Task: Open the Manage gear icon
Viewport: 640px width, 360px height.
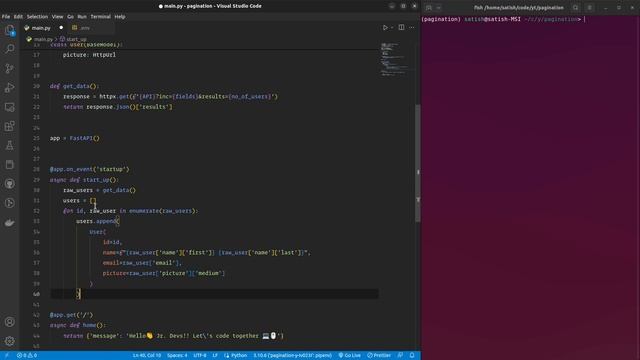Action: 9,341
